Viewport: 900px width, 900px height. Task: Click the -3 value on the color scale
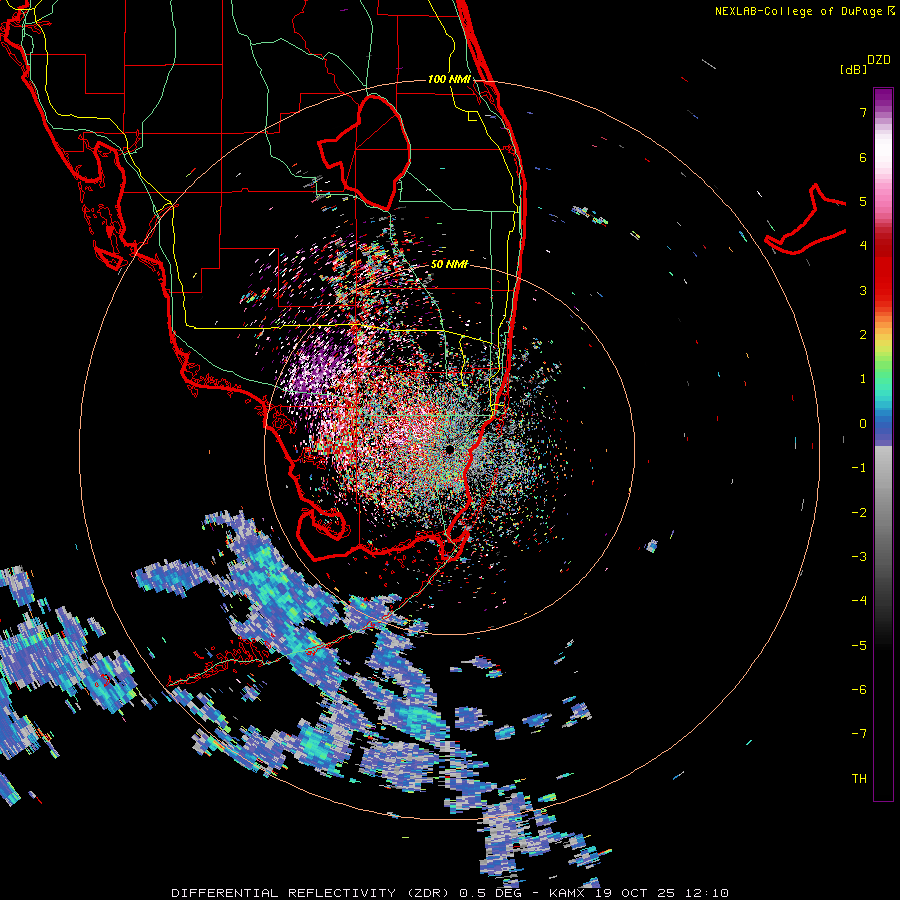click(859, 557)
